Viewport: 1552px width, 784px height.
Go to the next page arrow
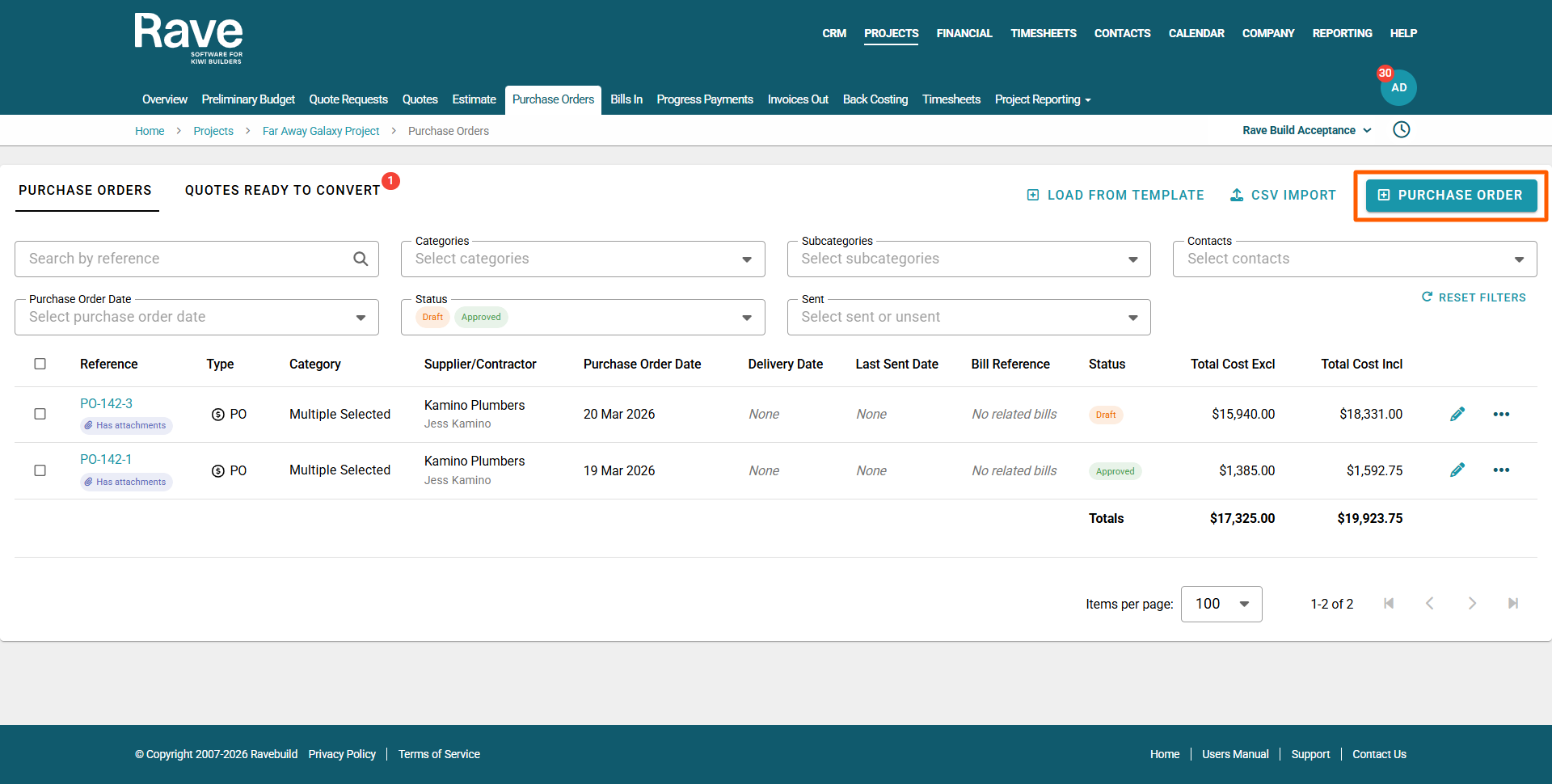(1471, 604)
